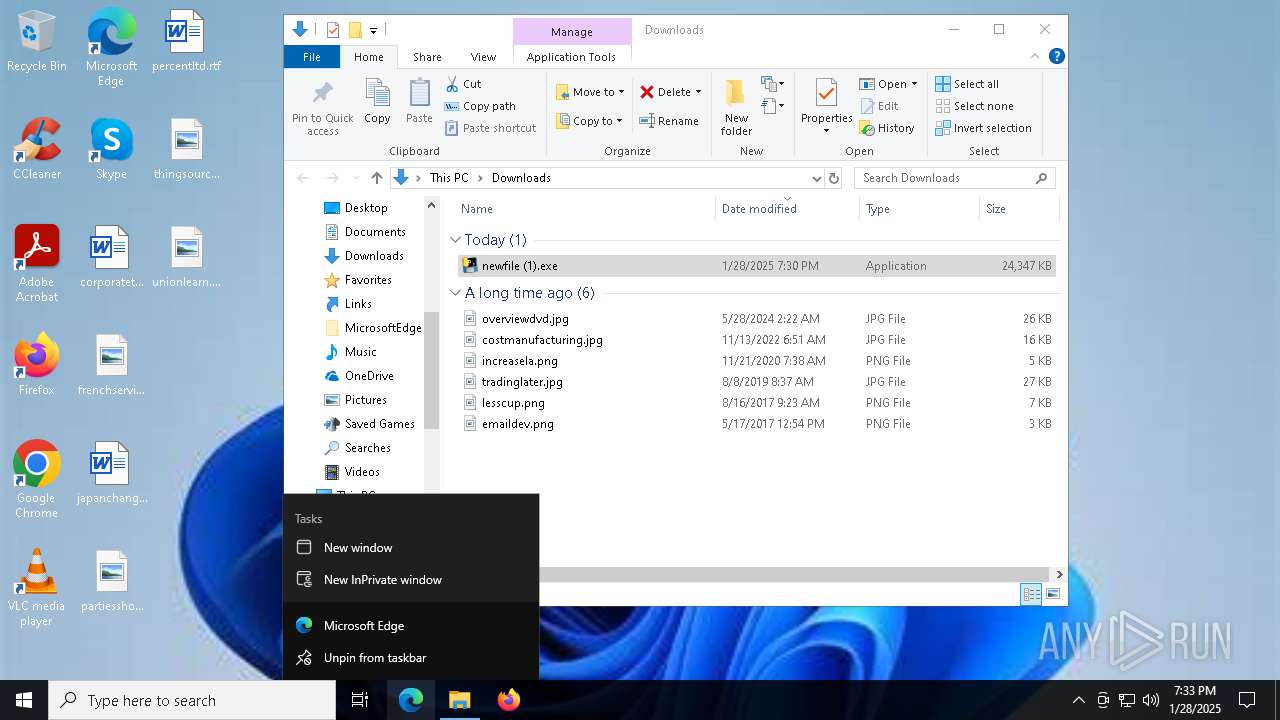Refresh the Downloads folder
The height and width of the screenshot is (720, 1280).
[x=835, y=178]
